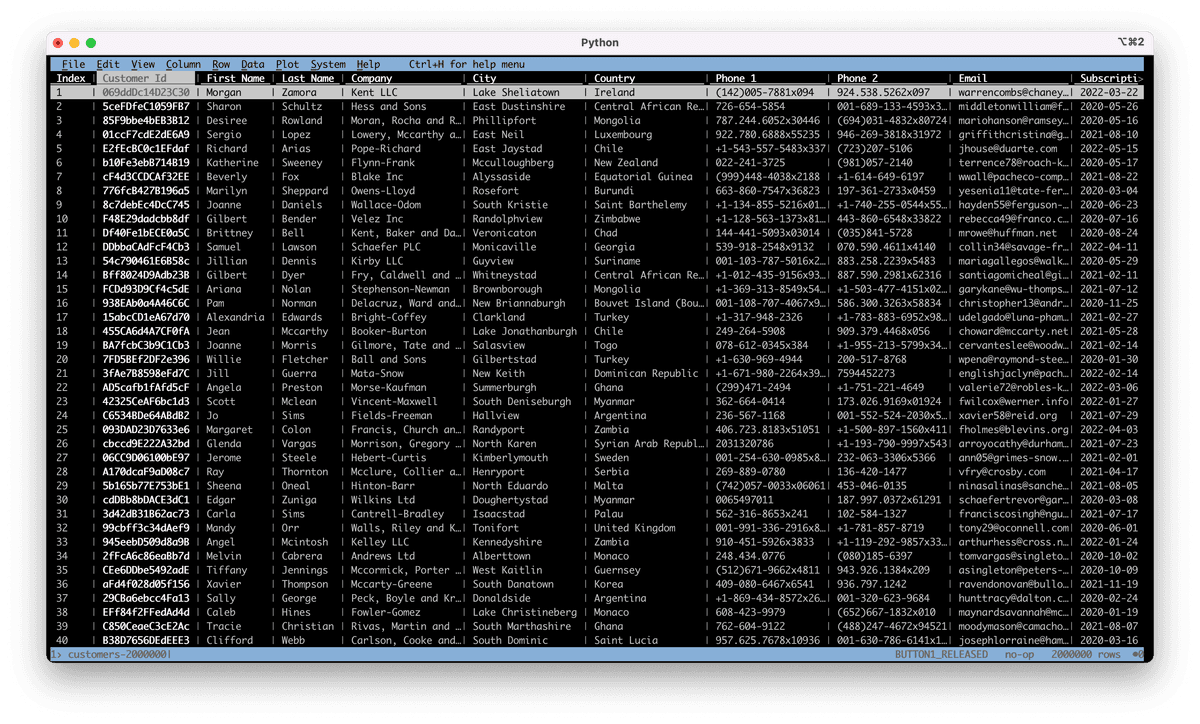Open the Plot menu
1200x724 pixels.
tap(288, 64)
